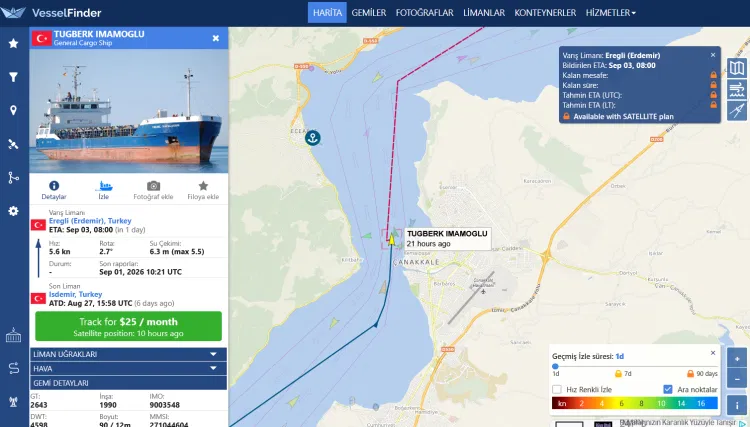Open HİZMETLER dropdown menu
The height and width of the screenshot is (427, 750).
611,13
